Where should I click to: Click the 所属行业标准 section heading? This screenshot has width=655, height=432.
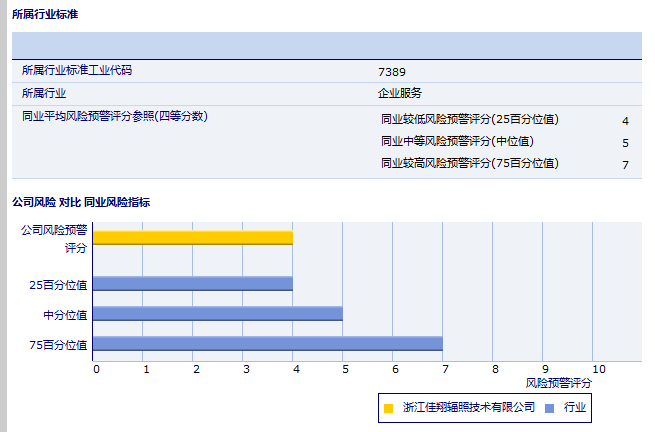[x=45, y=15]
